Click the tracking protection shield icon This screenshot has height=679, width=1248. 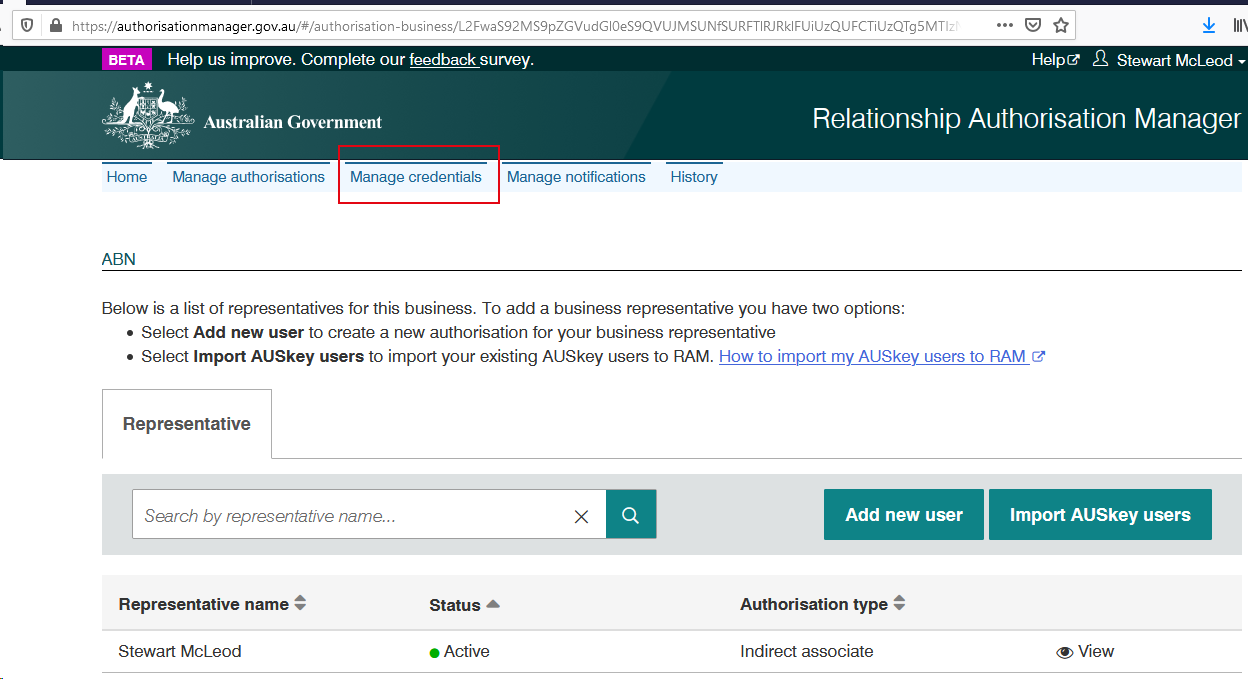click(27, 25)
